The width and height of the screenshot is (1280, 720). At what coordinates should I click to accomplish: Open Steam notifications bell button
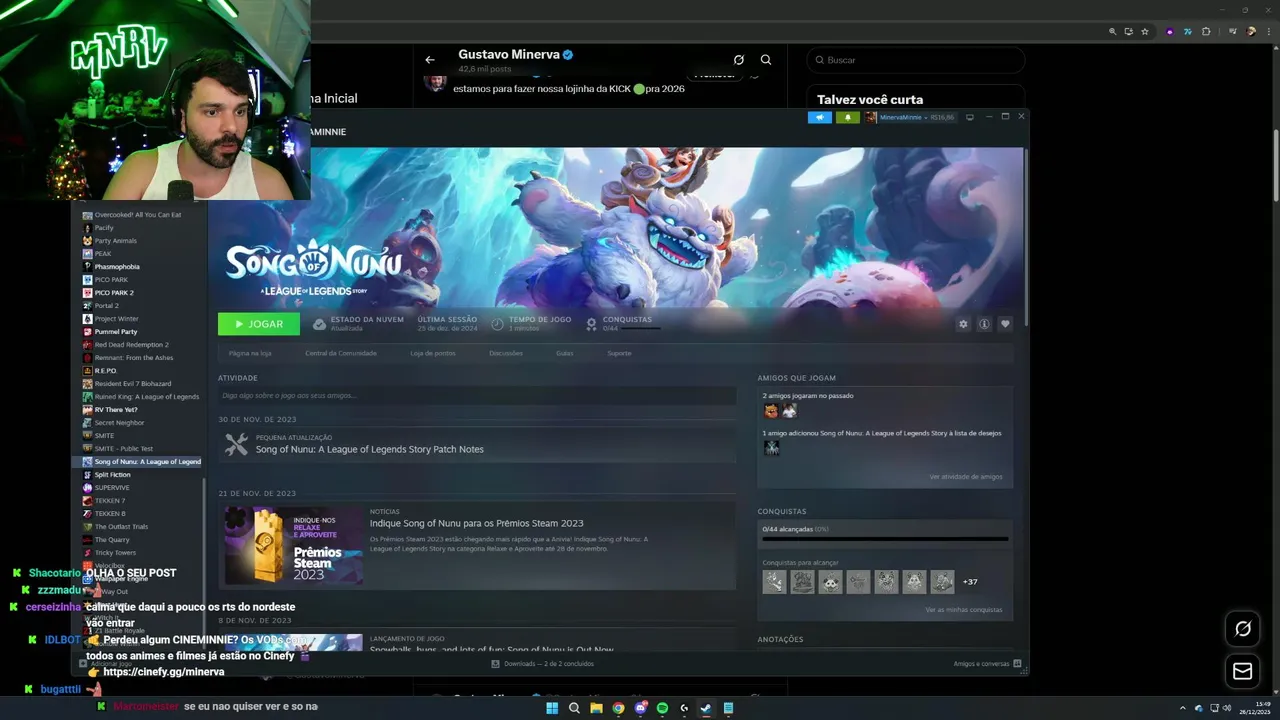point(848,117)
